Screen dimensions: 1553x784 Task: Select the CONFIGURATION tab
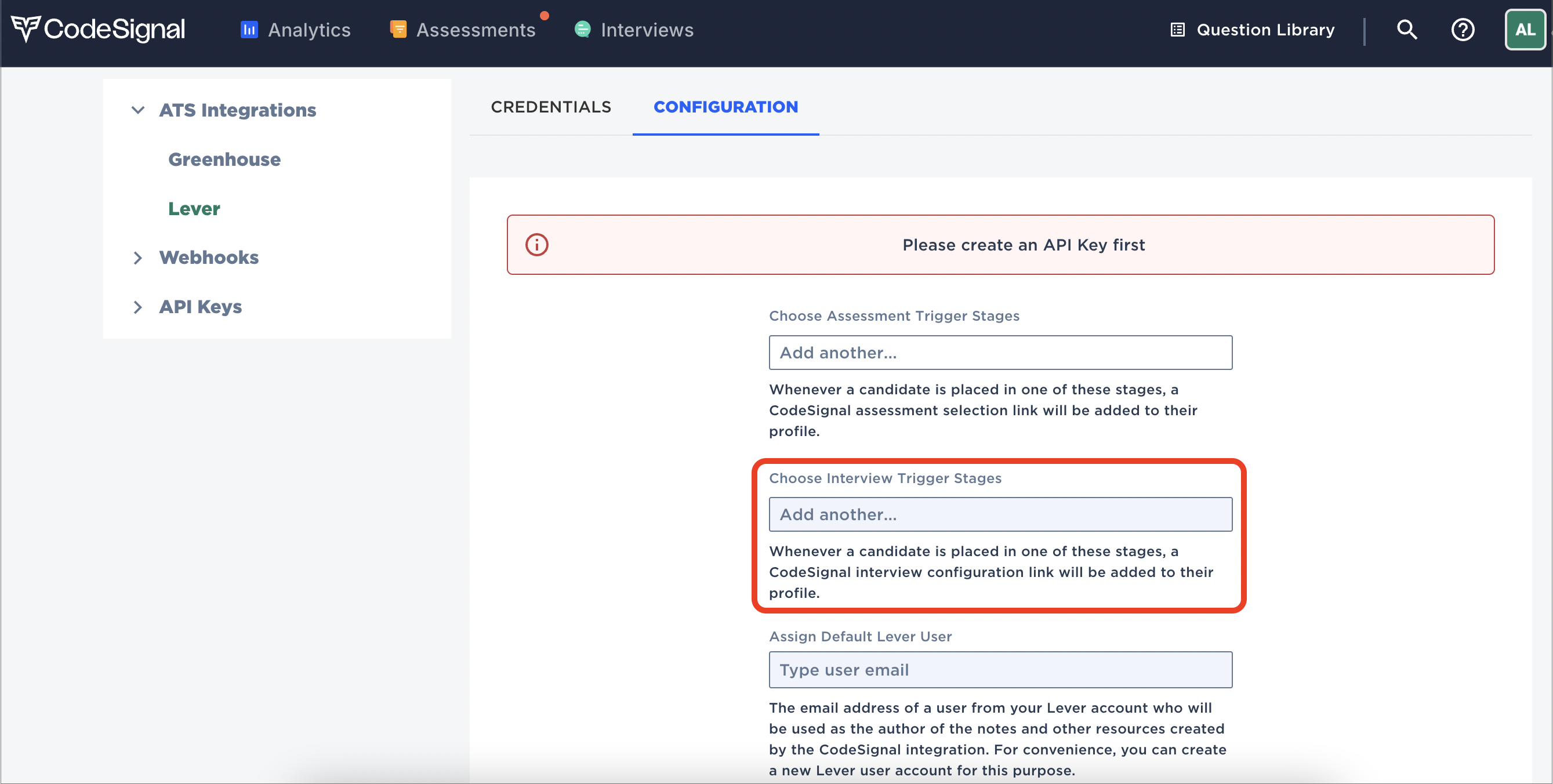tap(726, 107)
